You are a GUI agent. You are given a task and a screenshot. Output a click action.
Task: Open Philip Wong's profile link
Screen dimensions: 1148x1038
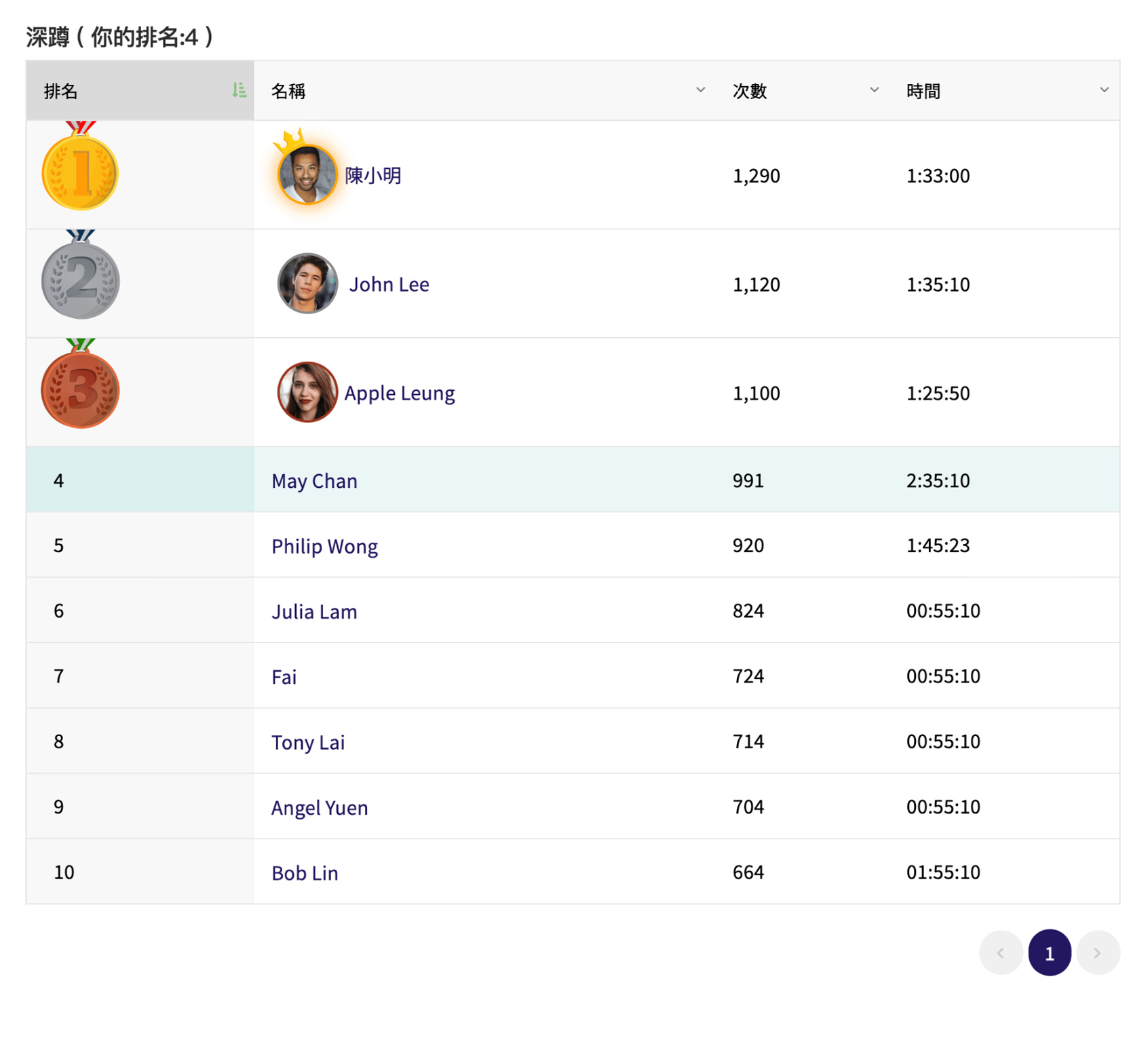pyautogui.click(x=324, y=546)
